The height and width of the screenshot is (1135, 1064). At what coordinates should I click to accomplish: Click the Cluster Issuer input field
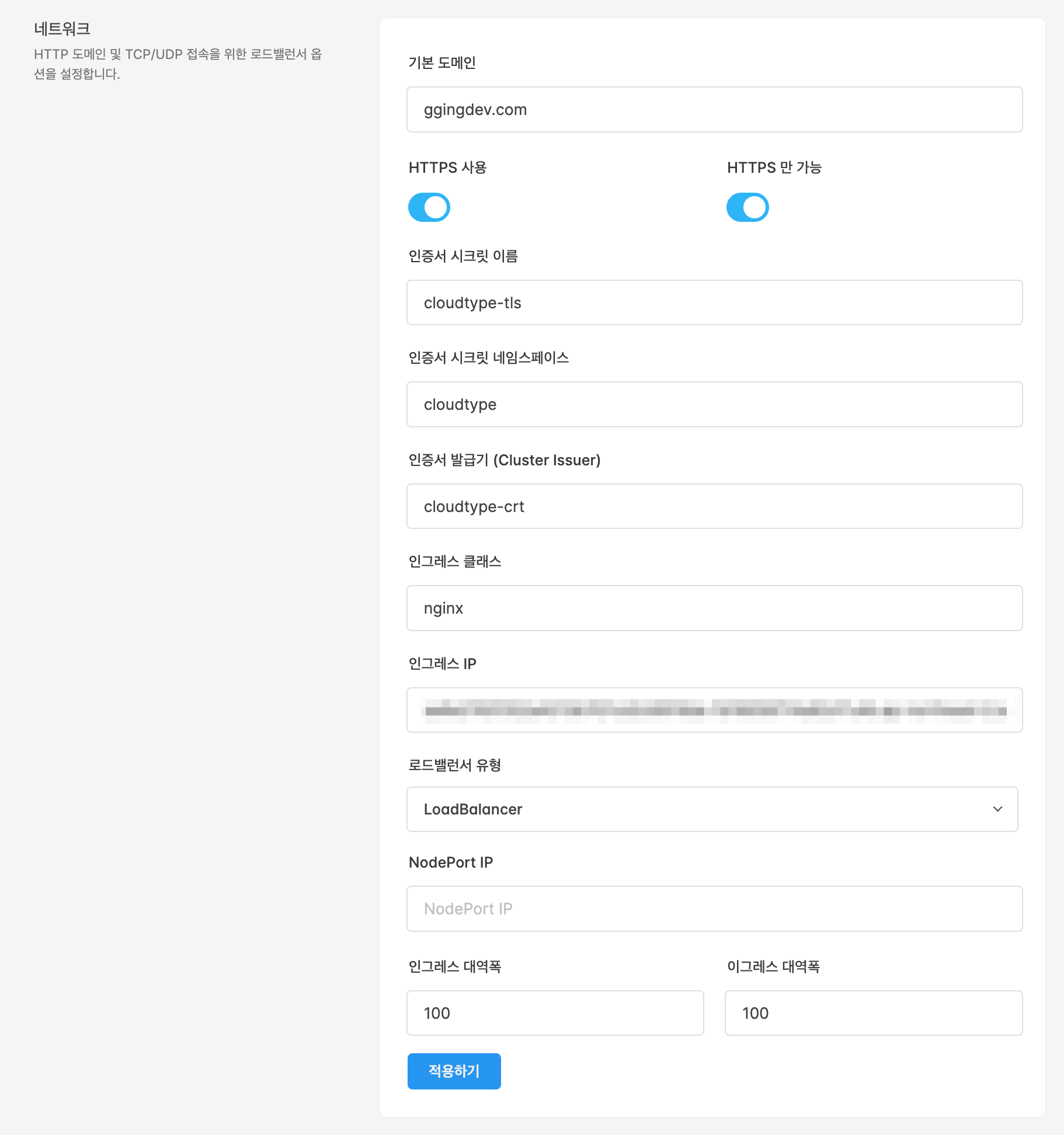pos(714,506)
